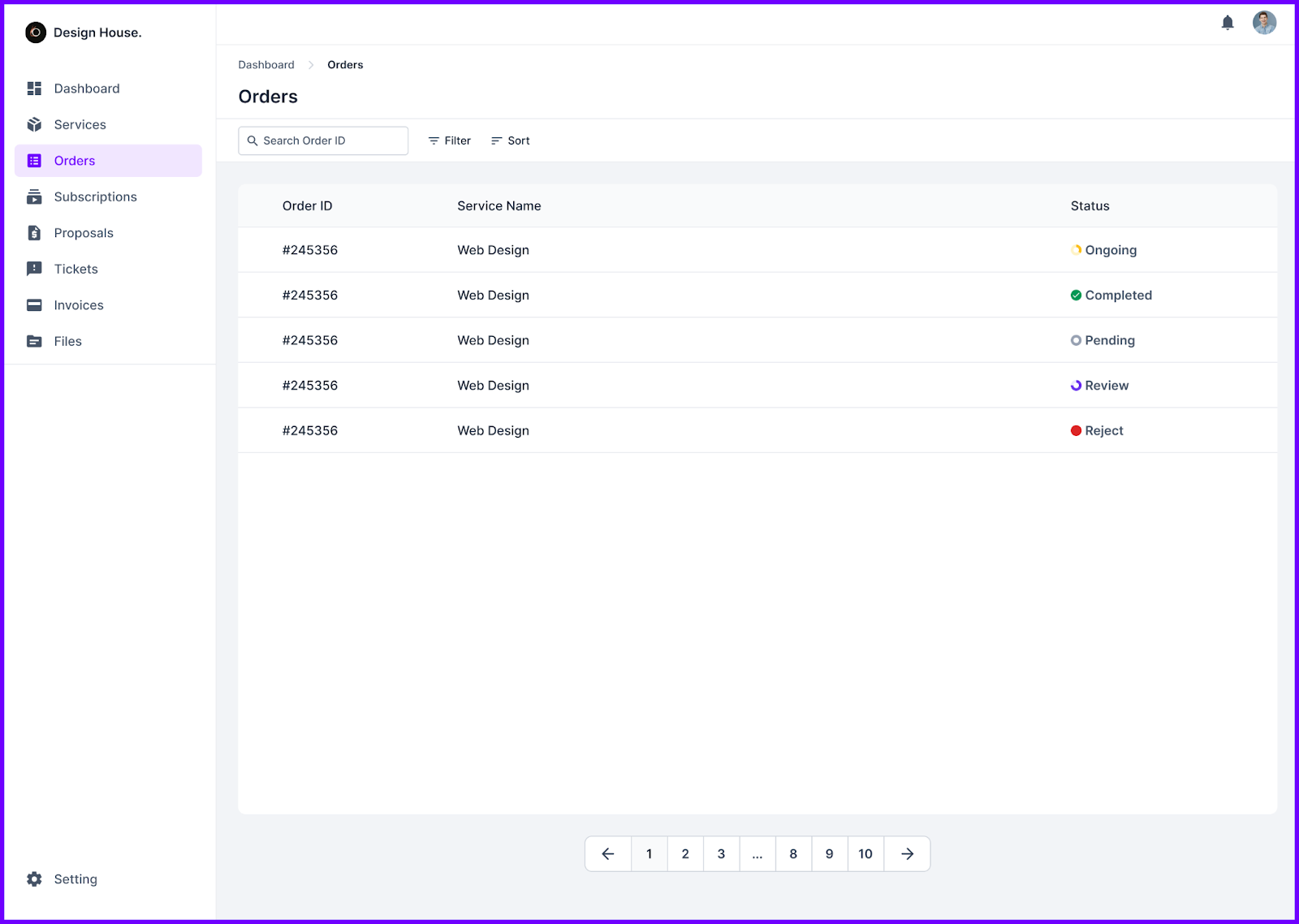The width and height of the screenshot is (1299, 924).
Task: Click the Dashboard grid icon in sidebar
Action: click(34, 89)
